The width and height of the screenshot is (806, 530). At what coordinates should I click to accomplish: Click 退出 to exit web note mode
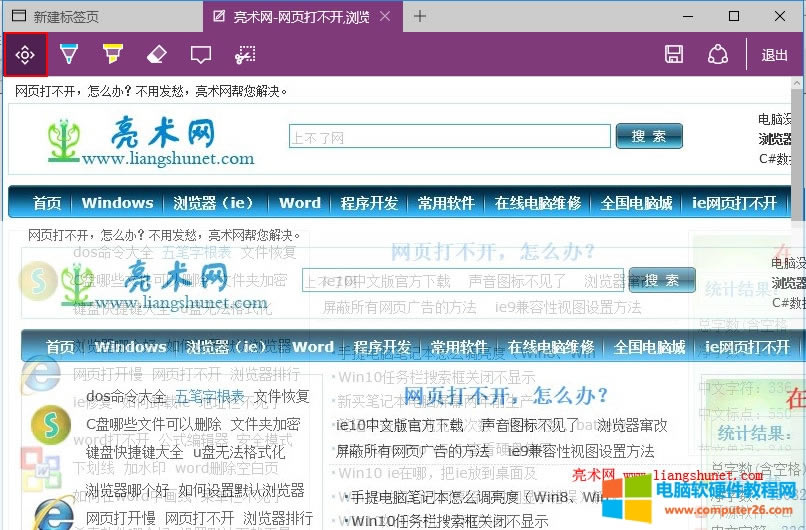(x=775, y=55)
